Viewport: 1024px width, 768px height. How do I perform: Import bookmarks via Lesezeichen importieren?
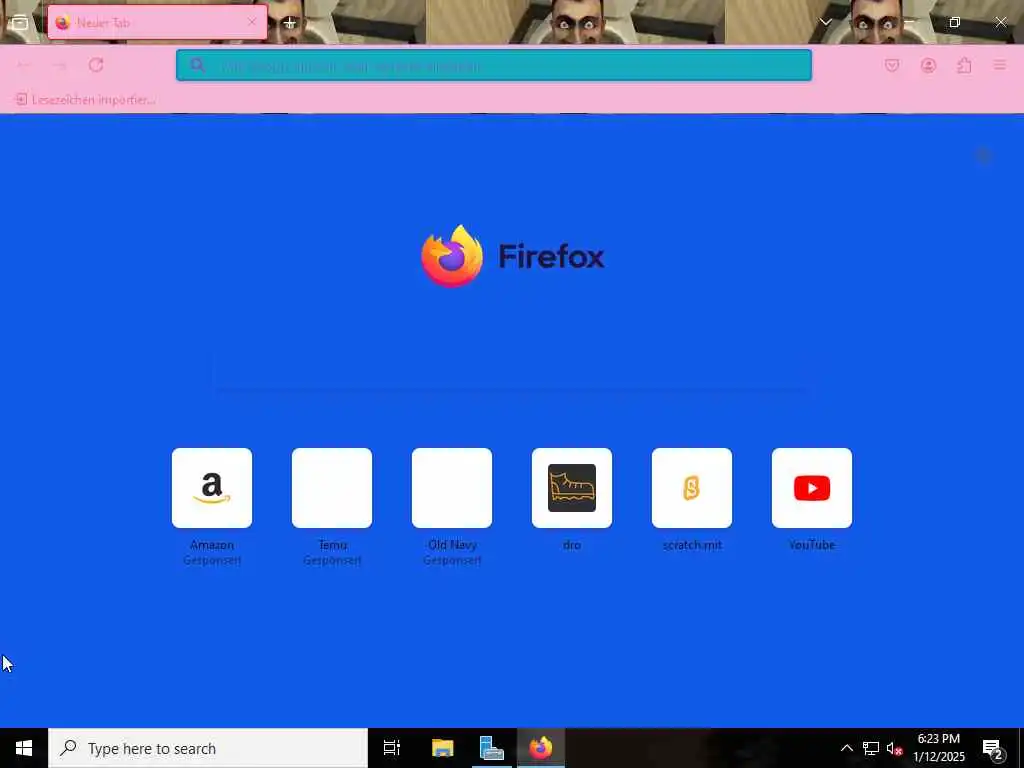coord(86,100)
